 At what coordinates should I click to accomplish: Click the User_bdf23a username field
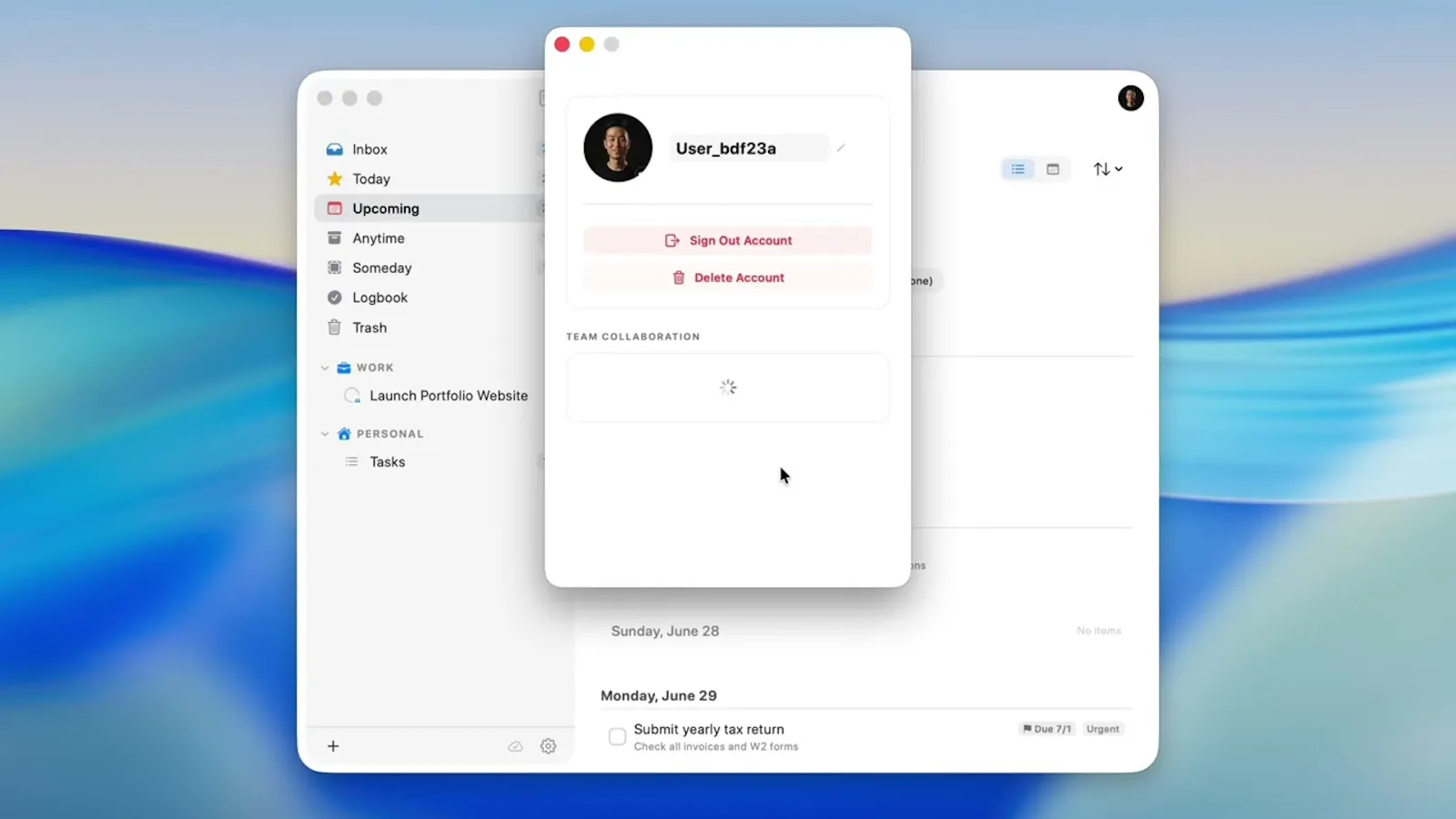[x=749, y=148]
